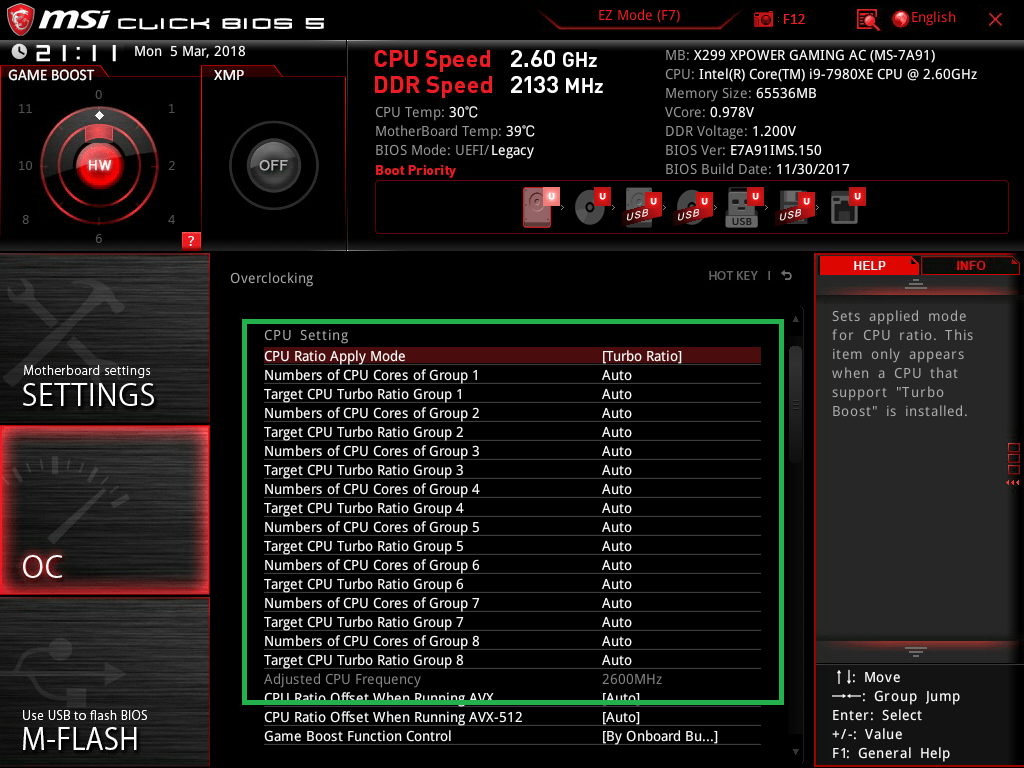
Task: Select Target CPU Turbo Ratio Group 7
Action: tap(512, 621)
